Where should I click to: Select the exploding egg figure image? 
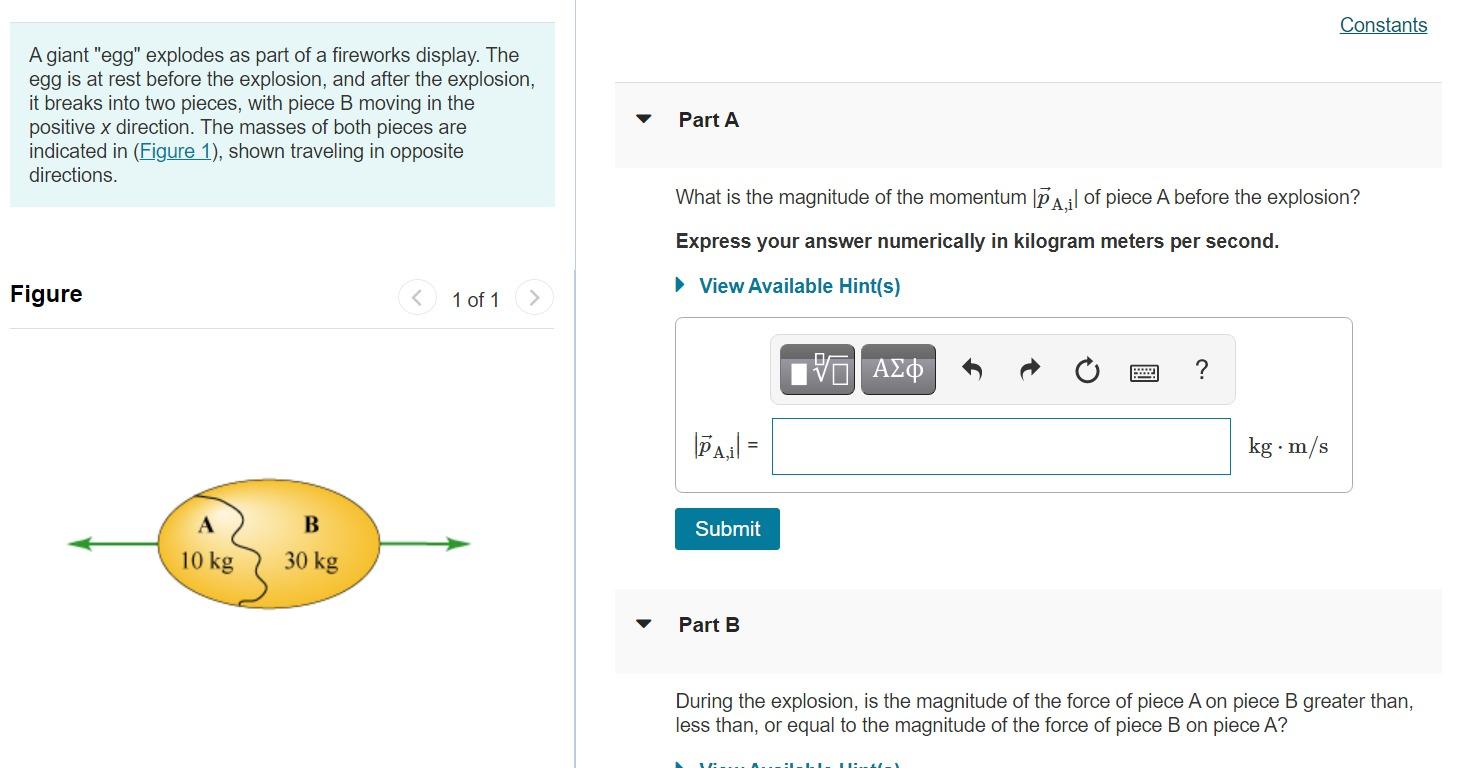tap(268, 543)
